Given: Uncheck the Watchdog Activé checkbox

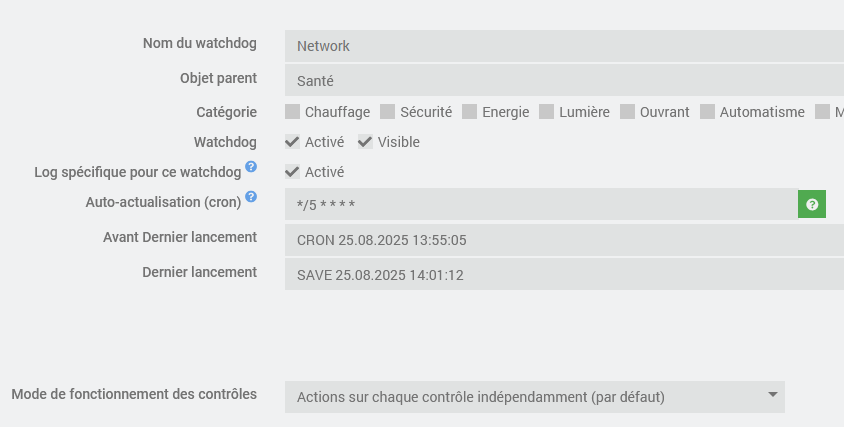Looking at the screenshot, I should 292,142.
